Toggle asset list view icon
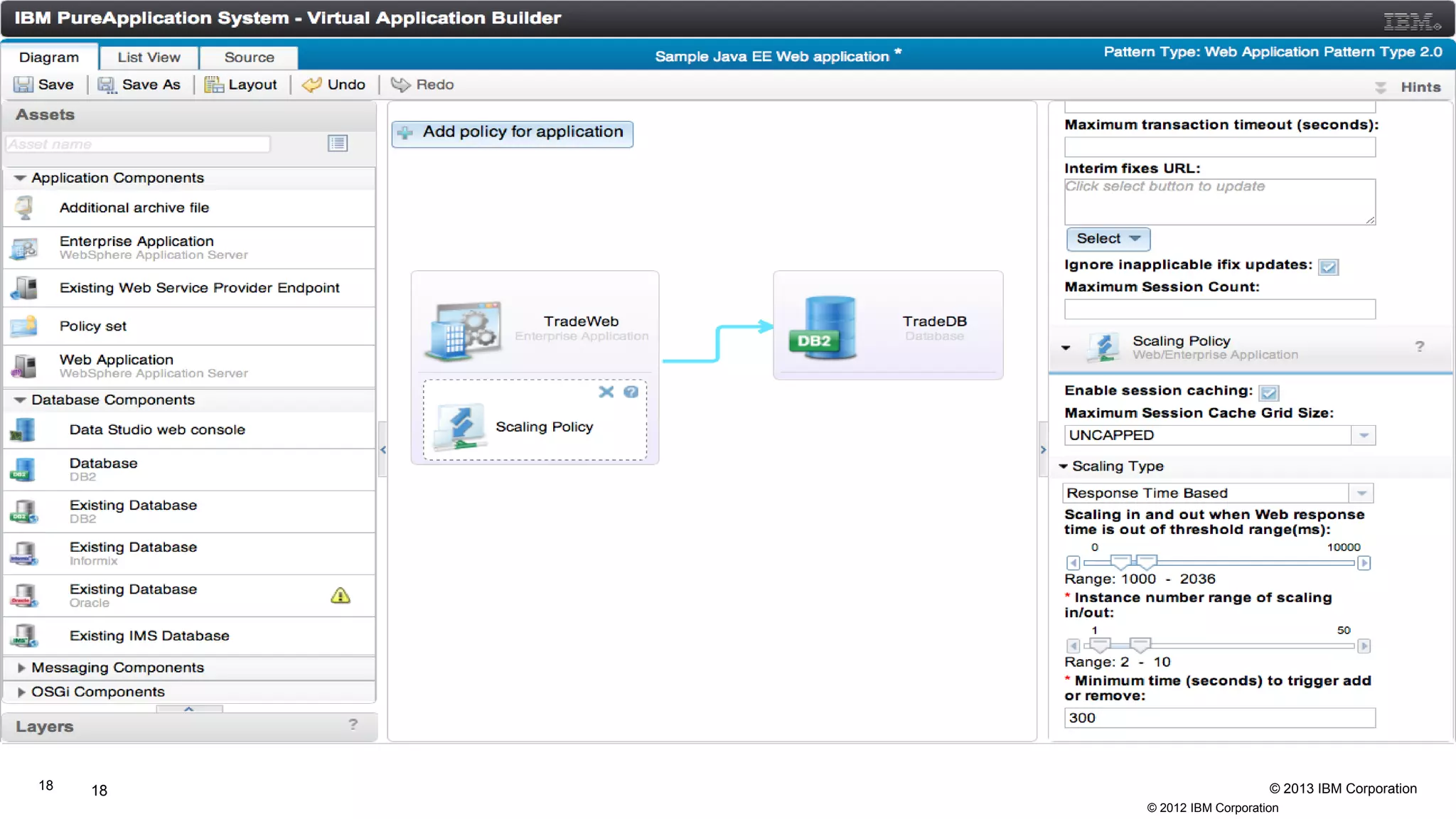This screenshot has height=819, width=1456. (338, 144)
